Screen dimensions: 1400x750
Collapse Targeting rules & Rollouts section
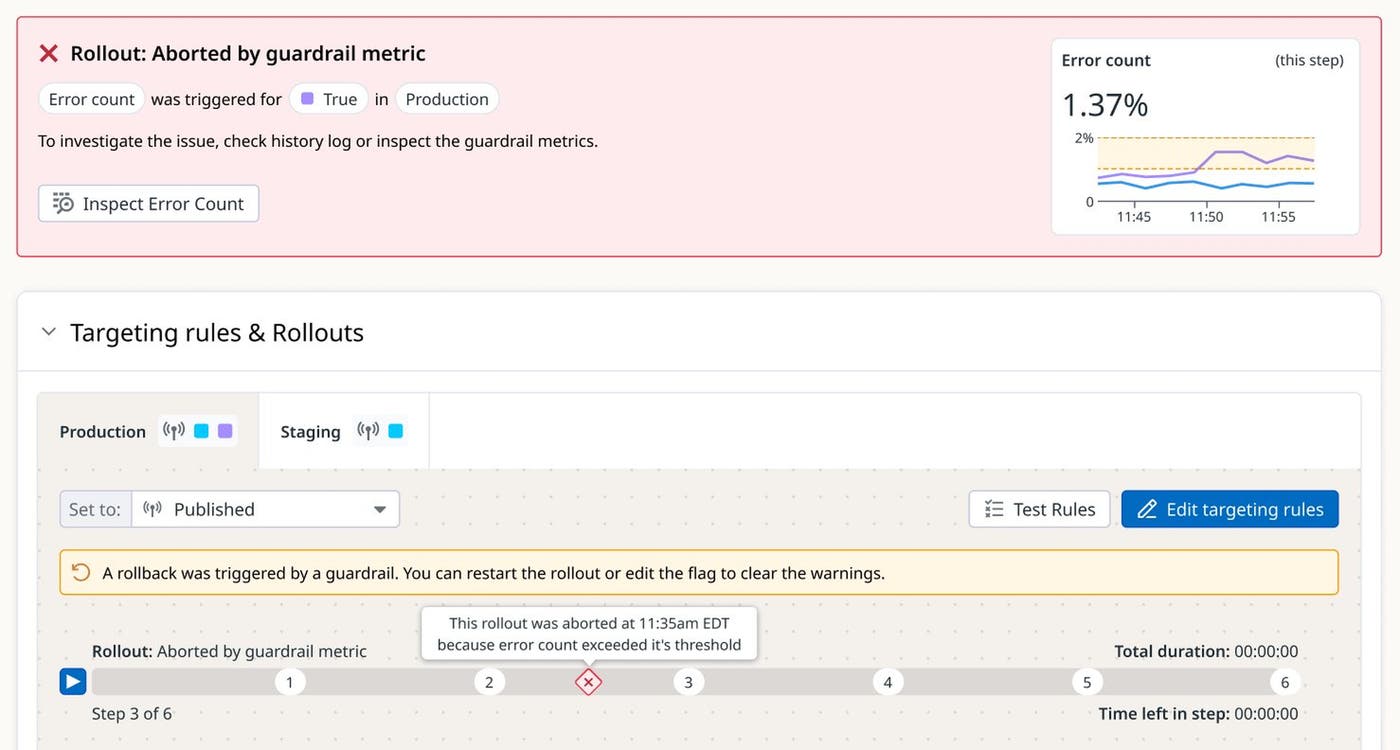[x=48, y=332]
